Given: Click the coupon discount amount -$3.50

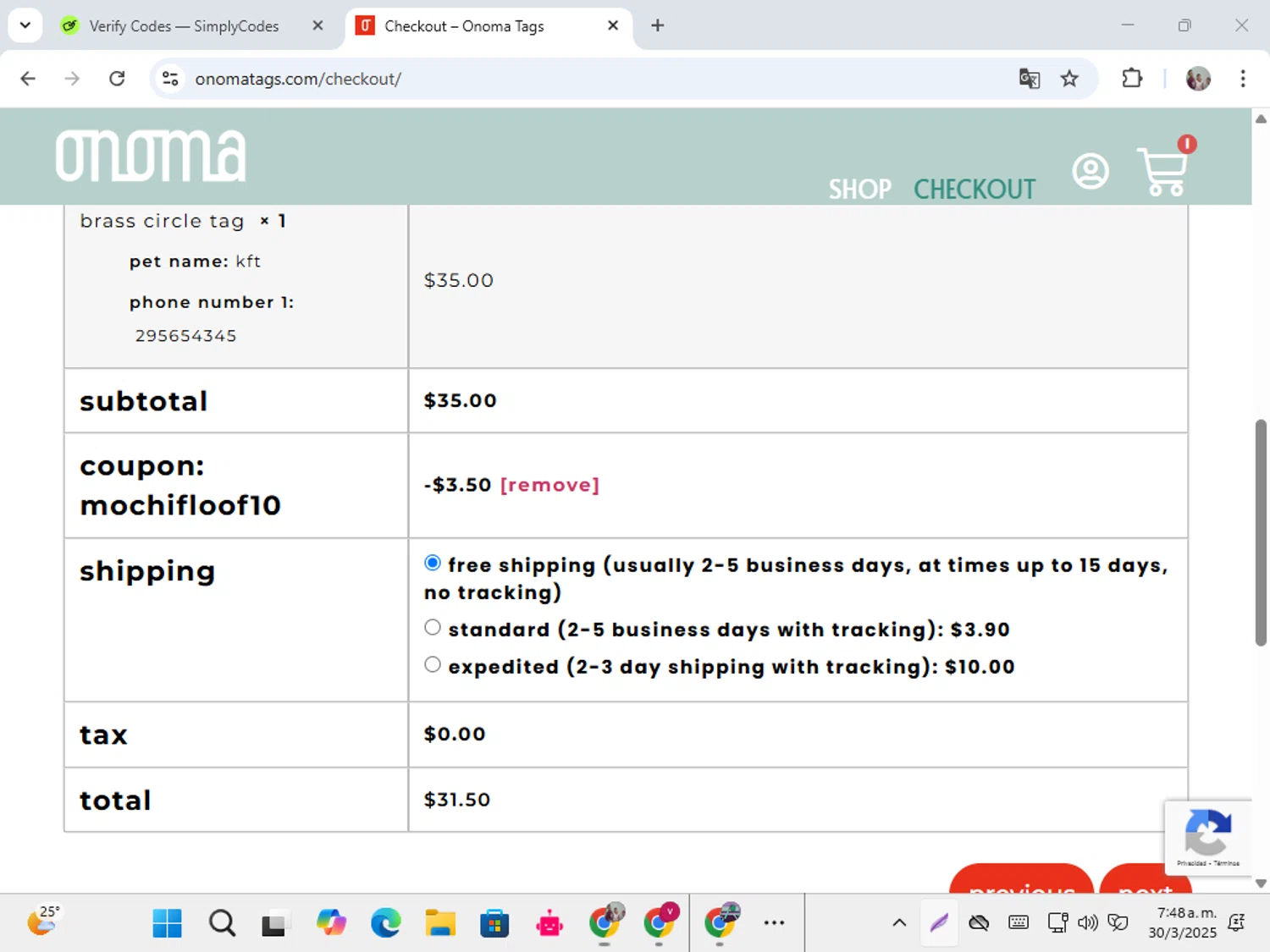Looking at the screenshot, I should pyautogui.click(x=457, y=485).
